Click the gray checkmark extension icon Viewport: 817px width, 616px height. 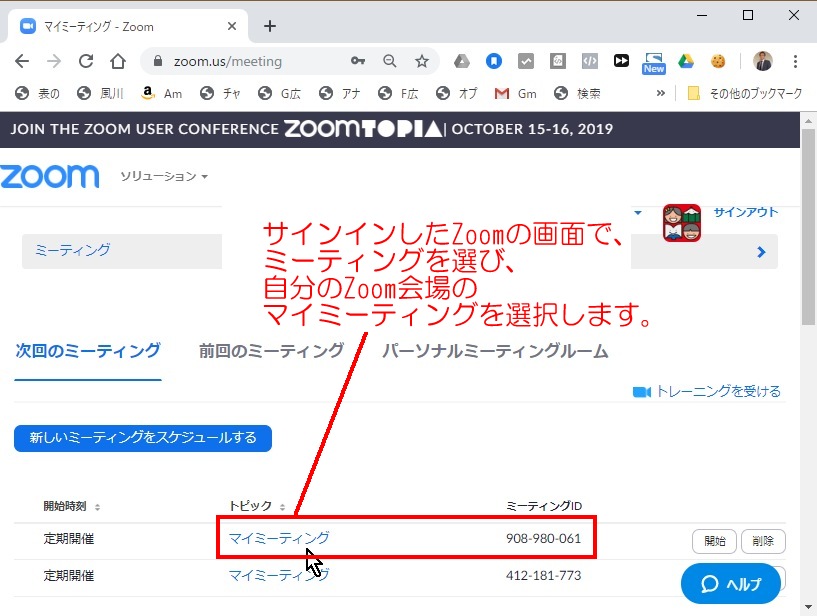tap(526, 61)
